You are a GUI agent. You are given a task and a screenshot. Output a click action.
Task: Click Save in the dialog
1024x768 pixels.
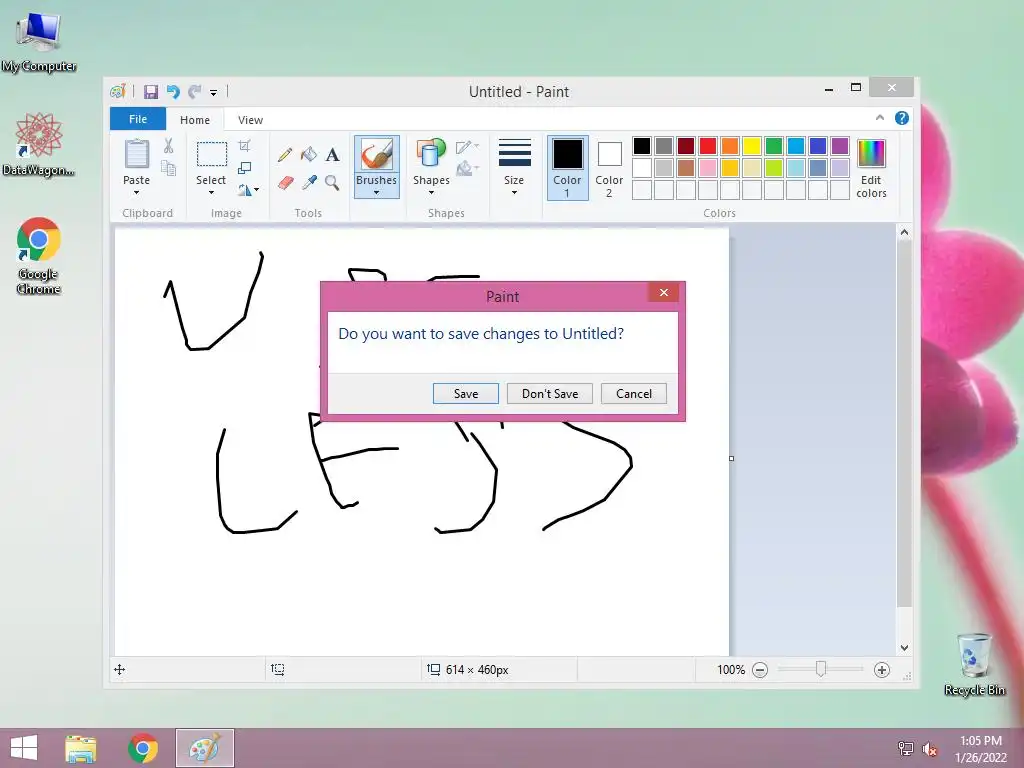466,394
